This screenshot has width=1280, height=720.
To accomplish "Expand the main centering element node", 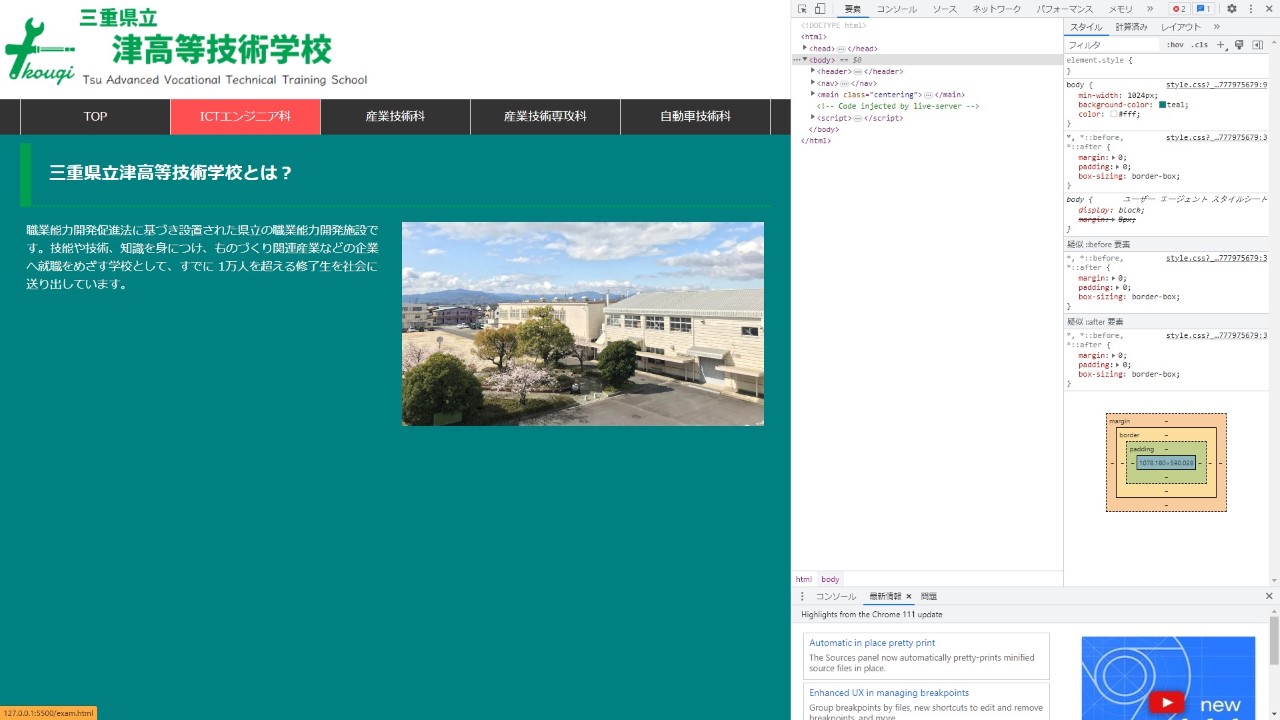I will 813,94.
